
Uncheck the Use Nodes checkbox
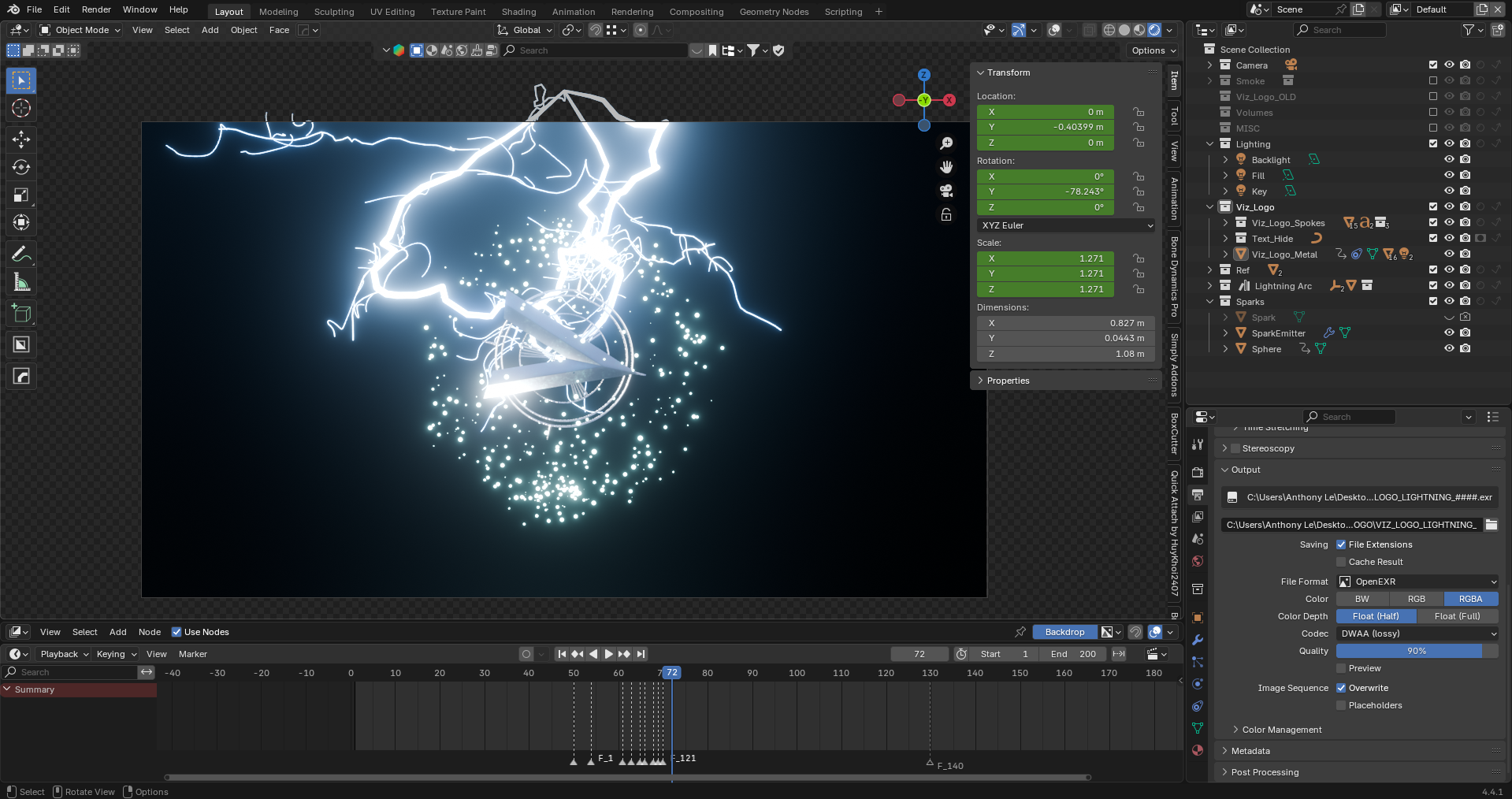tap(176, 632)
